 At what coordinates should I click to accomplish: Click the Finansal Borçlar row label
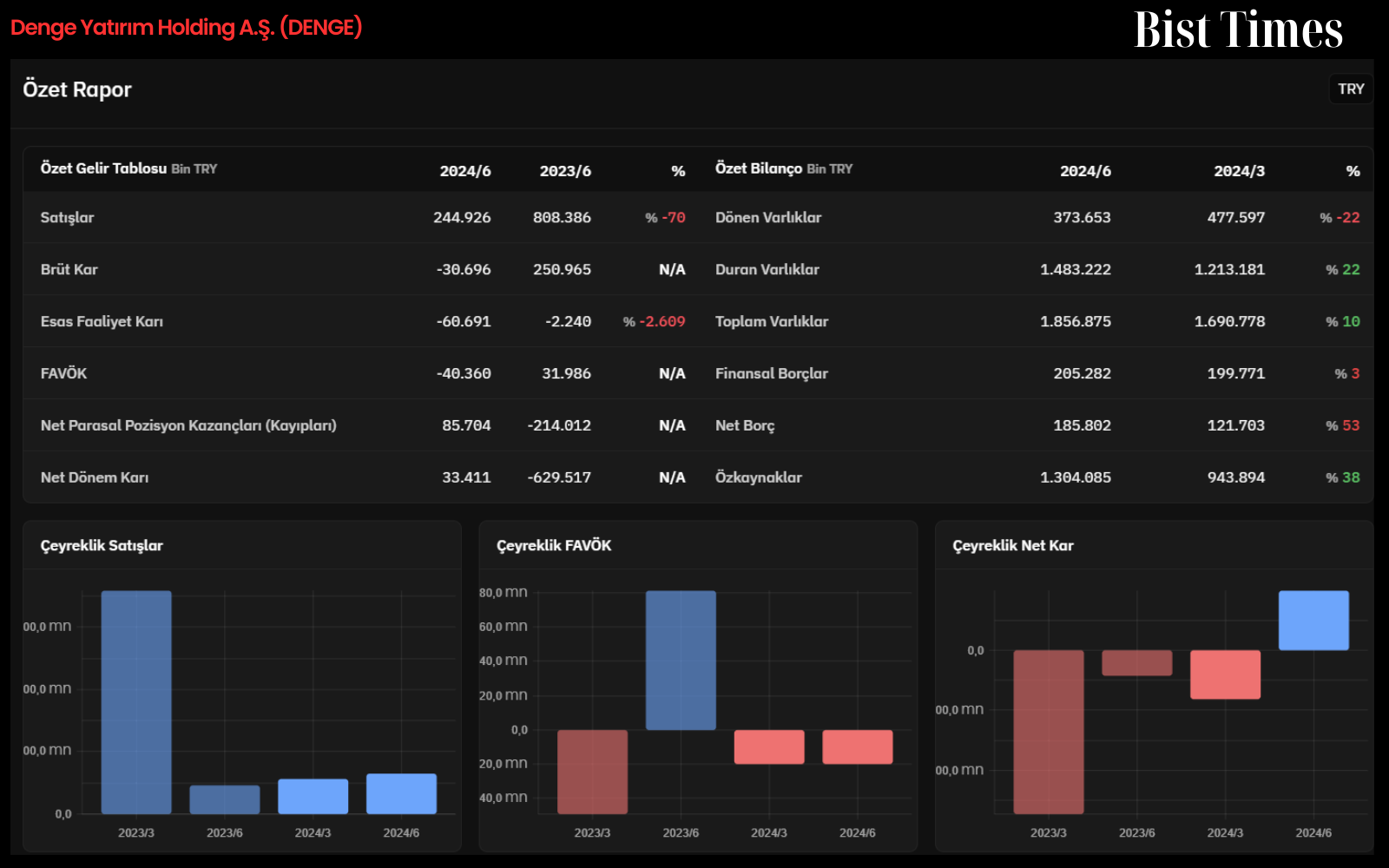(772, 373)
